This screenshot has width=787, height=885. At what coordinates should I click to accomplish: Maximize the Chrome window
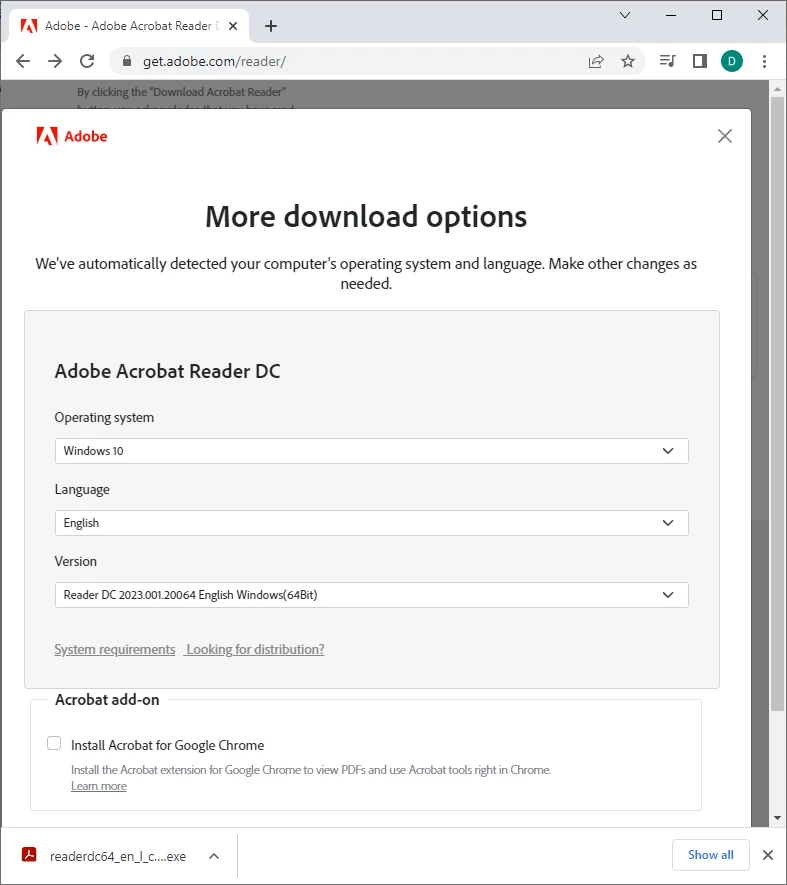pos(717,15)
